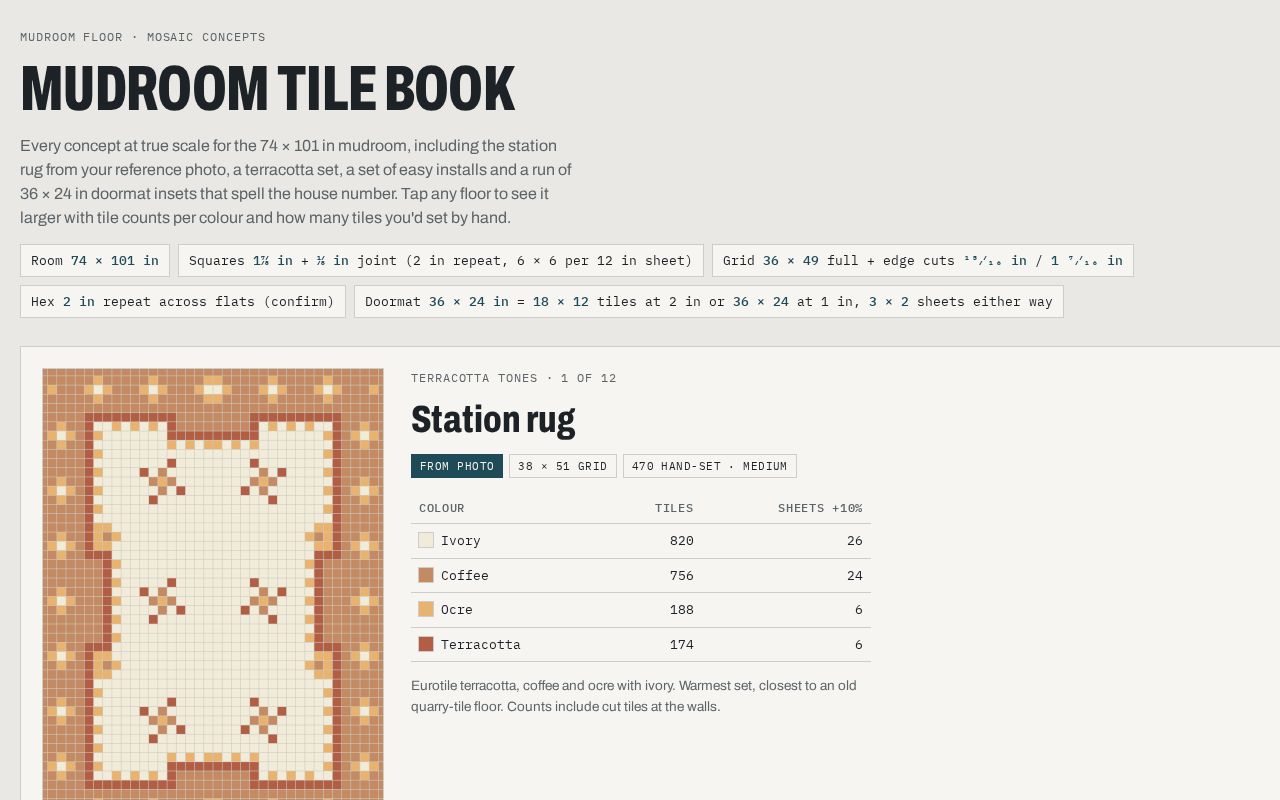Click the Eurotile terracotta description paragraph
The width and height of the screenshot is (1280, 800).
coord(634,696)
